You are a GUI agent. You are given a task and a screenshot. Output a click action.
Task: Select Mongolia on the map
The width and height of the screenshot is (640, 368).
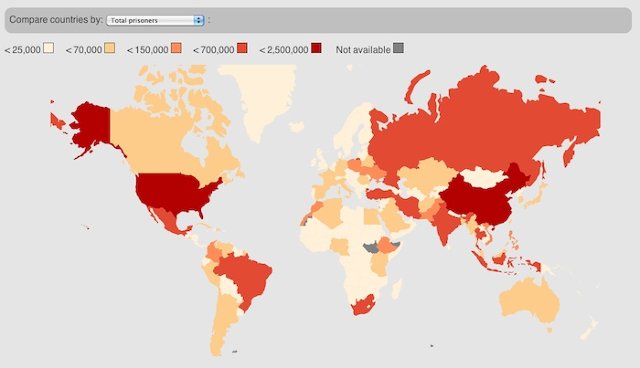coord(484,177)
